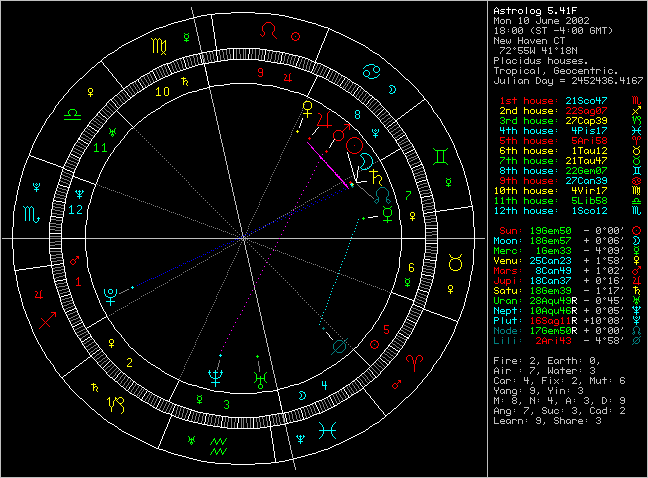This screenshot has height=478, width=648.
Task: Select the Gemini glyph on the zodiac ring
Action: pyautogui.click(x=440, y=157)
